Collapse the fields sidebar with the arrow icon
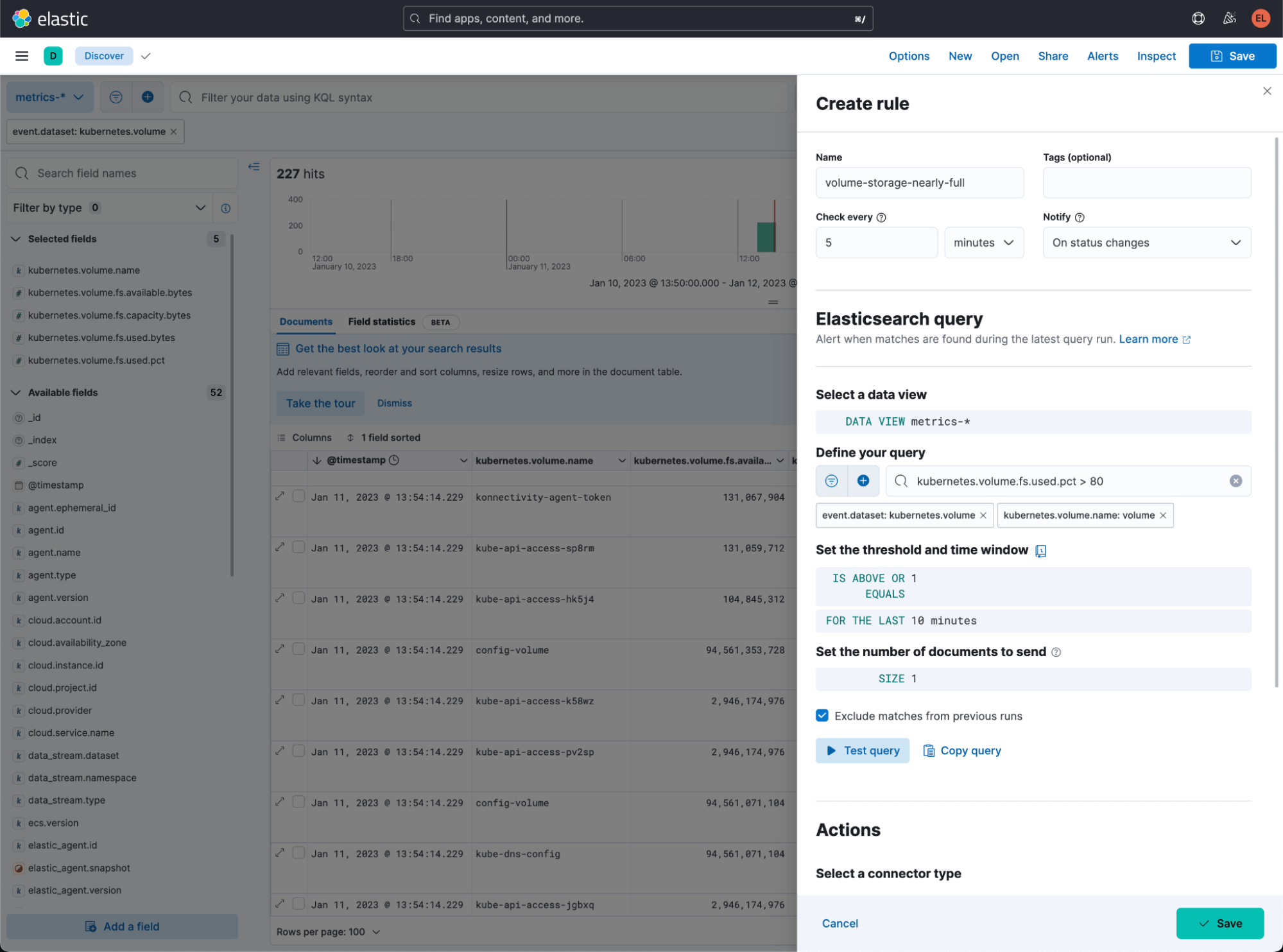Image resolution: width=1283 pixels, height=952 pixels. coord(254,166)
